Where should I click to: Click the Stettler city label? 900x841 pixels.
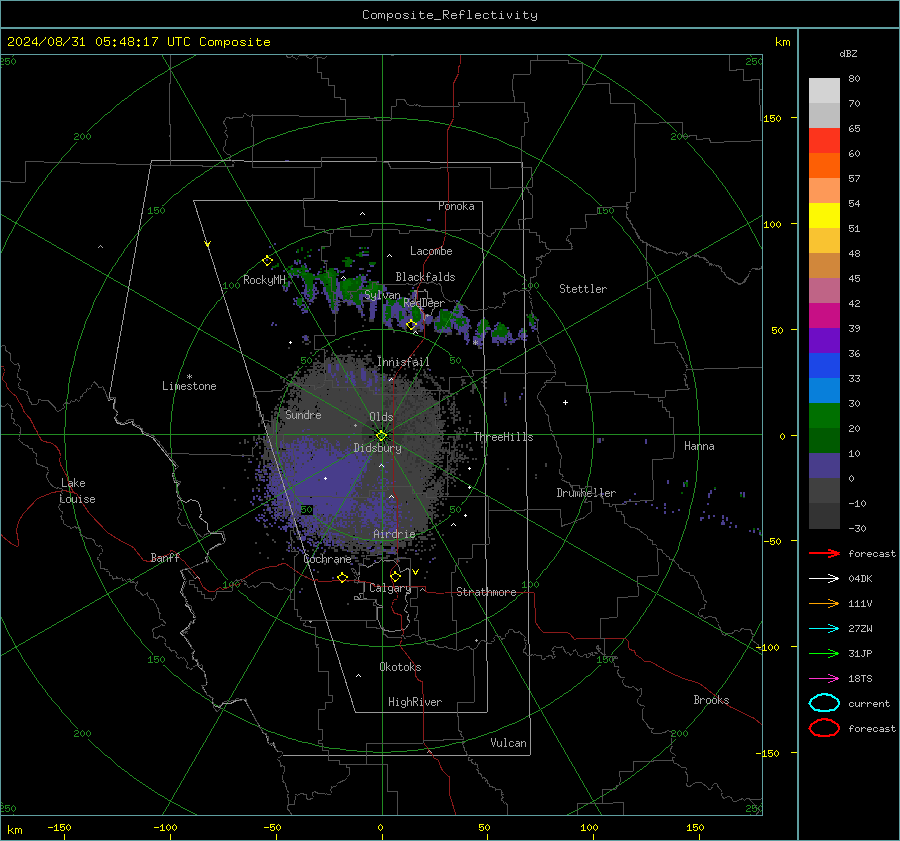pos(583,289)
